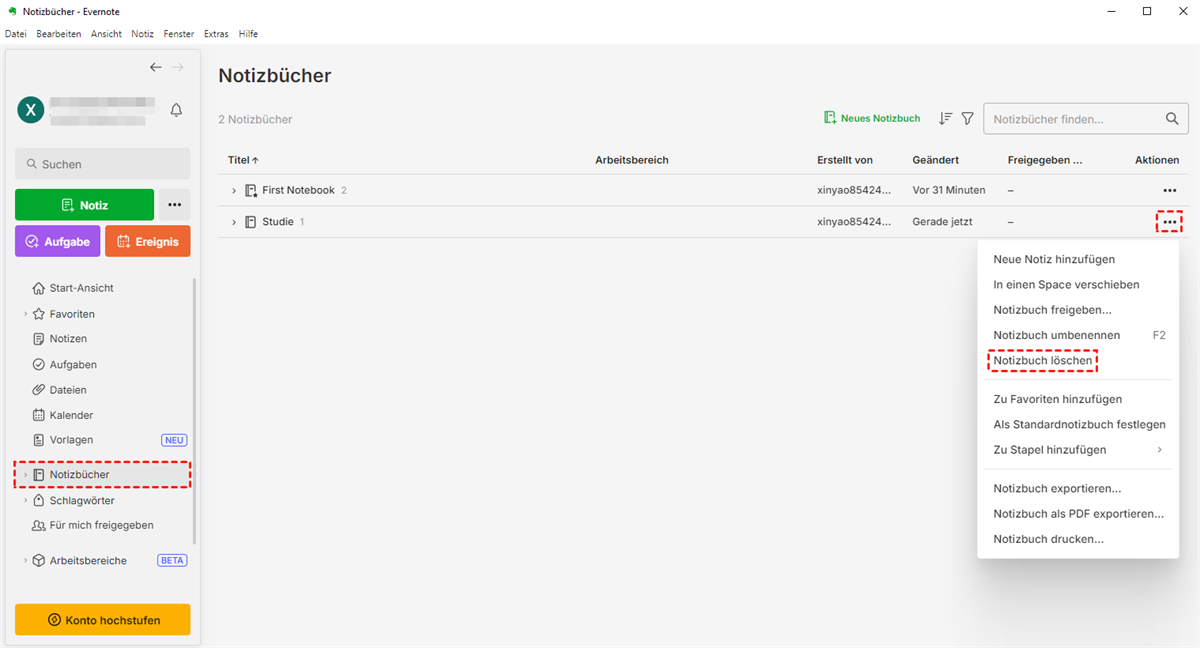This screenshot has height=648, width=1200.
Task: Sort by the Geändert column header
Action: tap(936, 160)
